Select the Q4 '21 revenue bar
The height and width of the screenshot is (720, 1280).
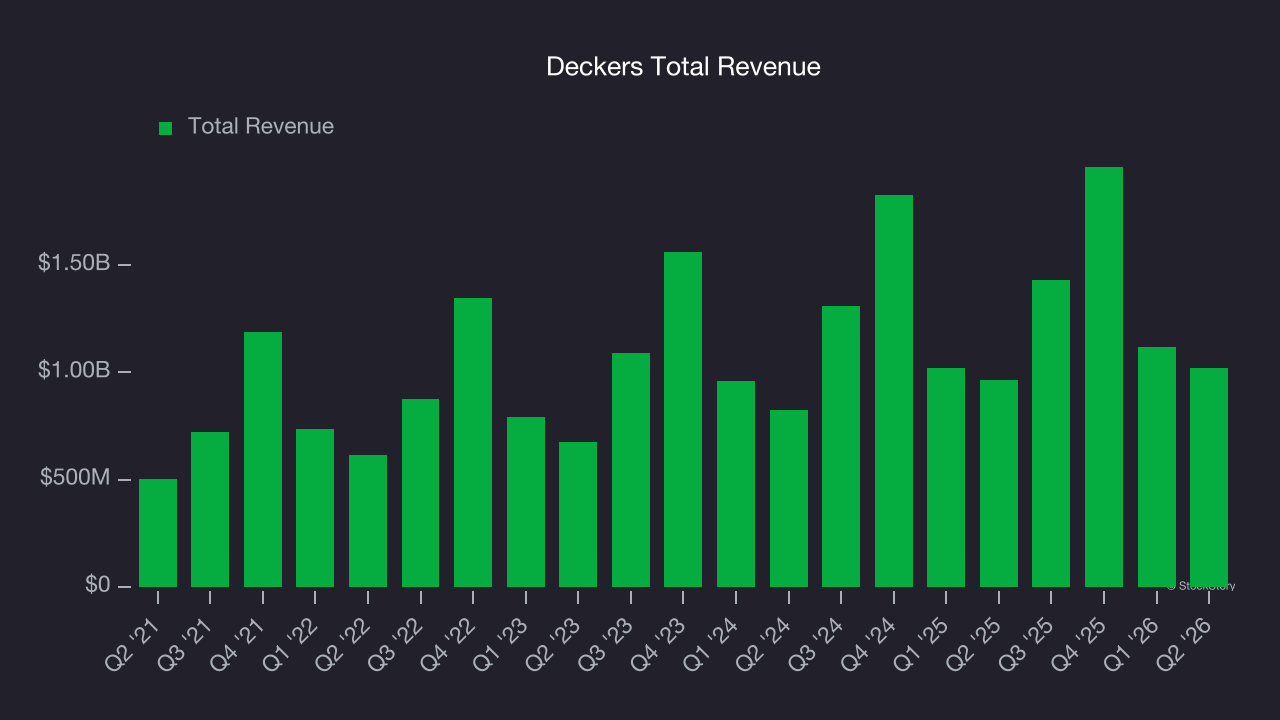263,460
